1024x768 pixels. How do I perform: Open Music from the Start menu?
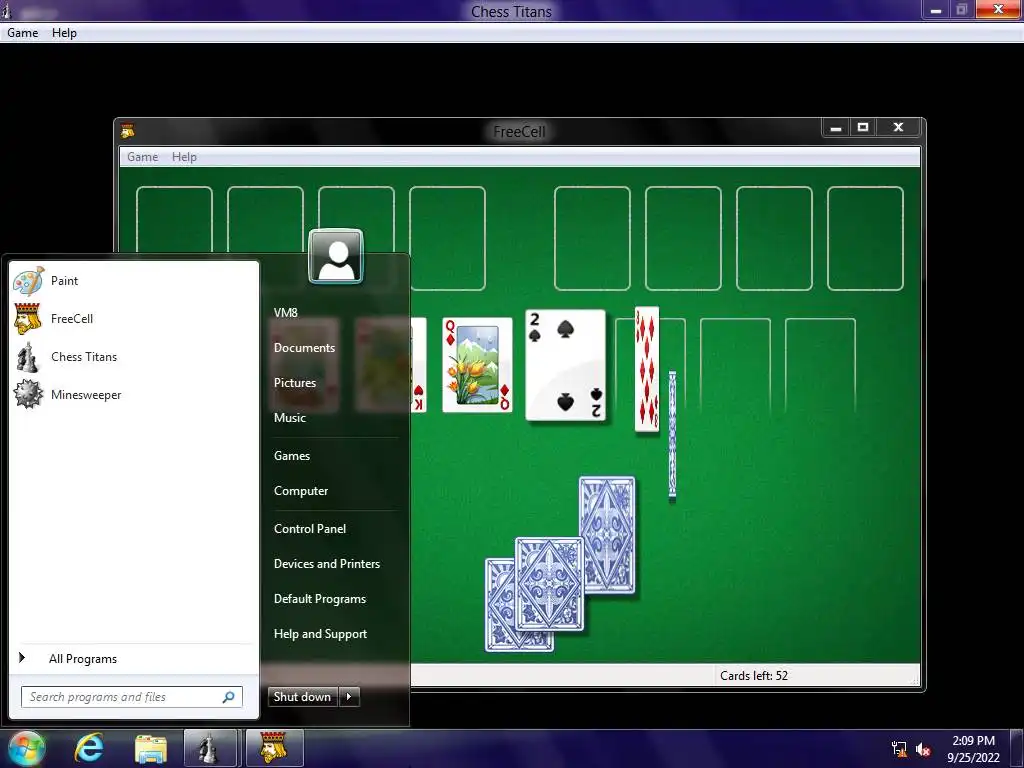[290, 418]
